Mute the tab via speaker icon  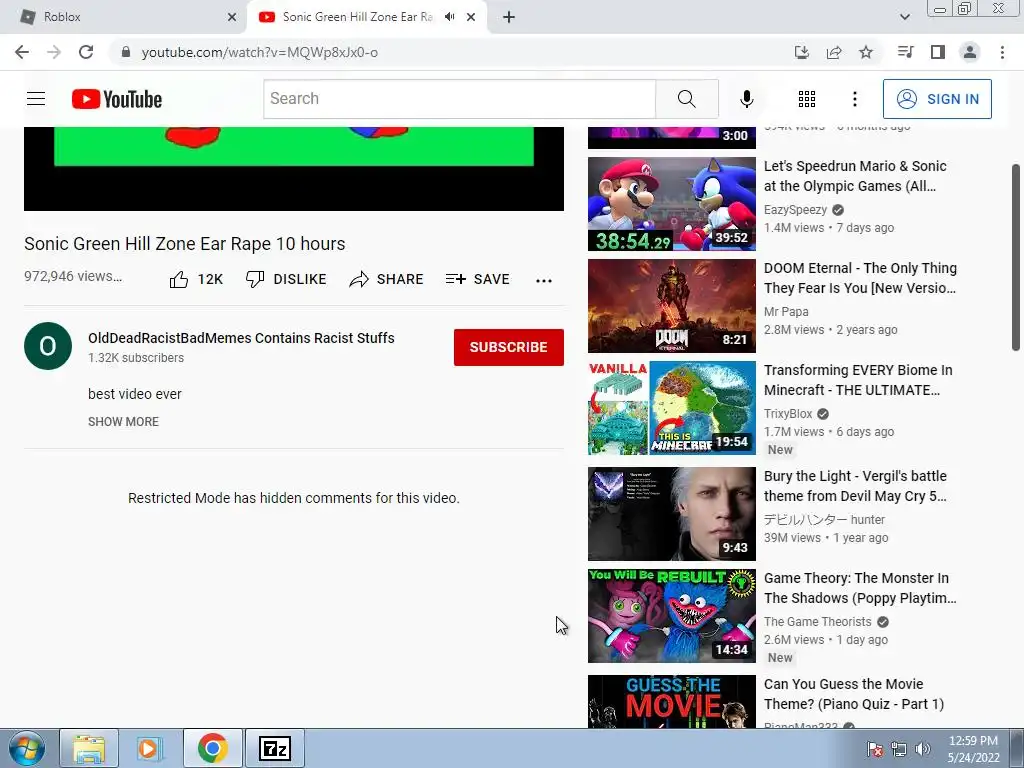tap(449, 17)
